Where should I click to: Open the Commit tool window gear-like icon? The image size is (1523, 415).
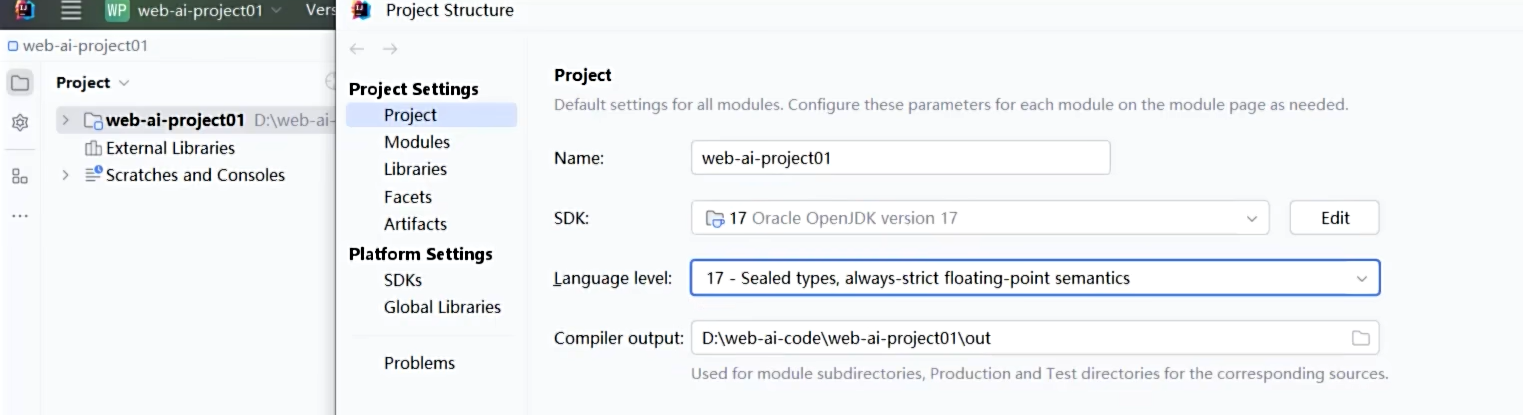click(20, 123)
